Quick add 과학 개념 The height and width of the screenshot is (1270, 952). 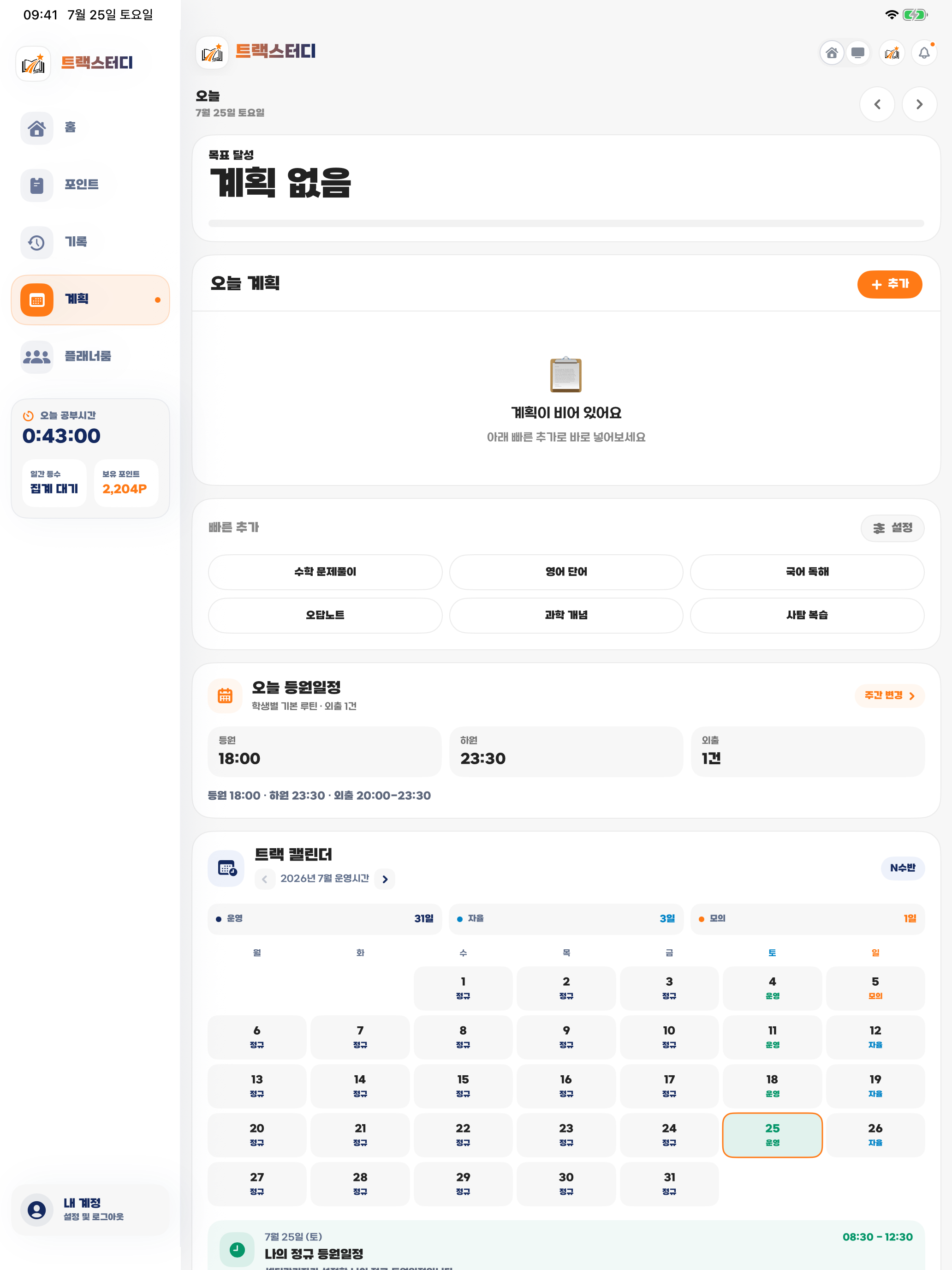[566, 616]
